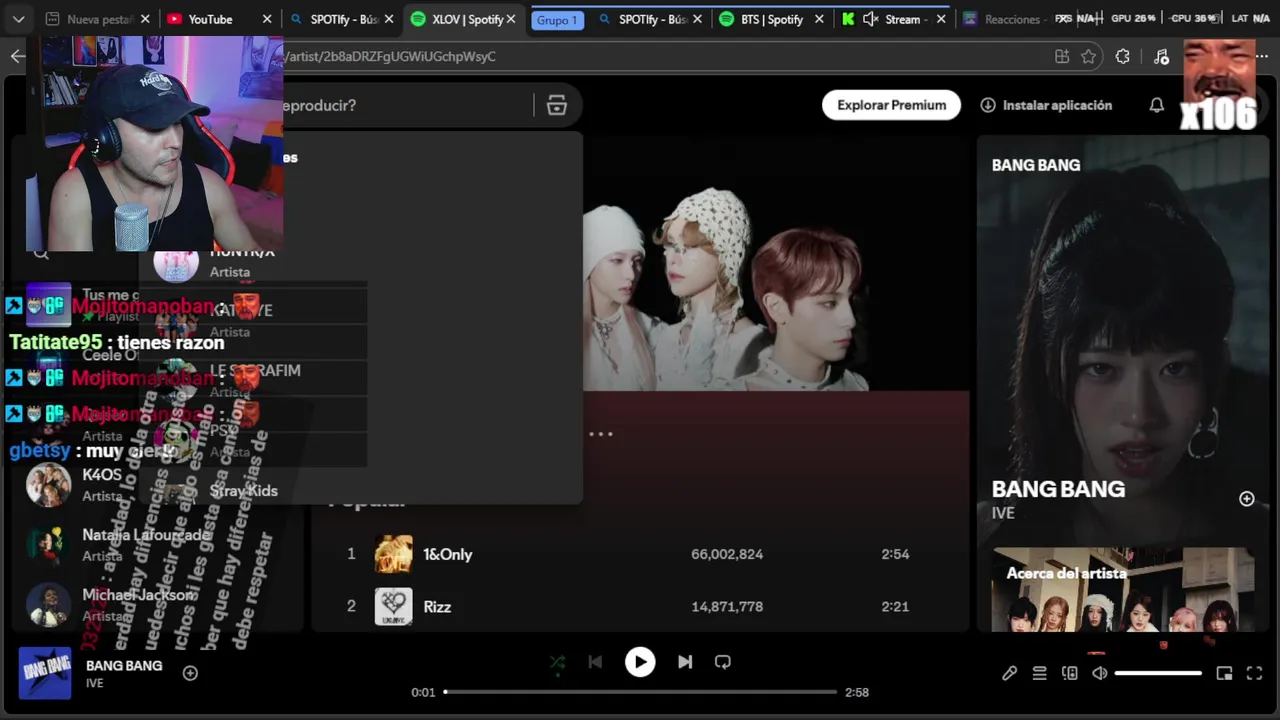Open install app icon in address bar
The width and height of the screenshot is (1280, 720).
(1062, 57)
